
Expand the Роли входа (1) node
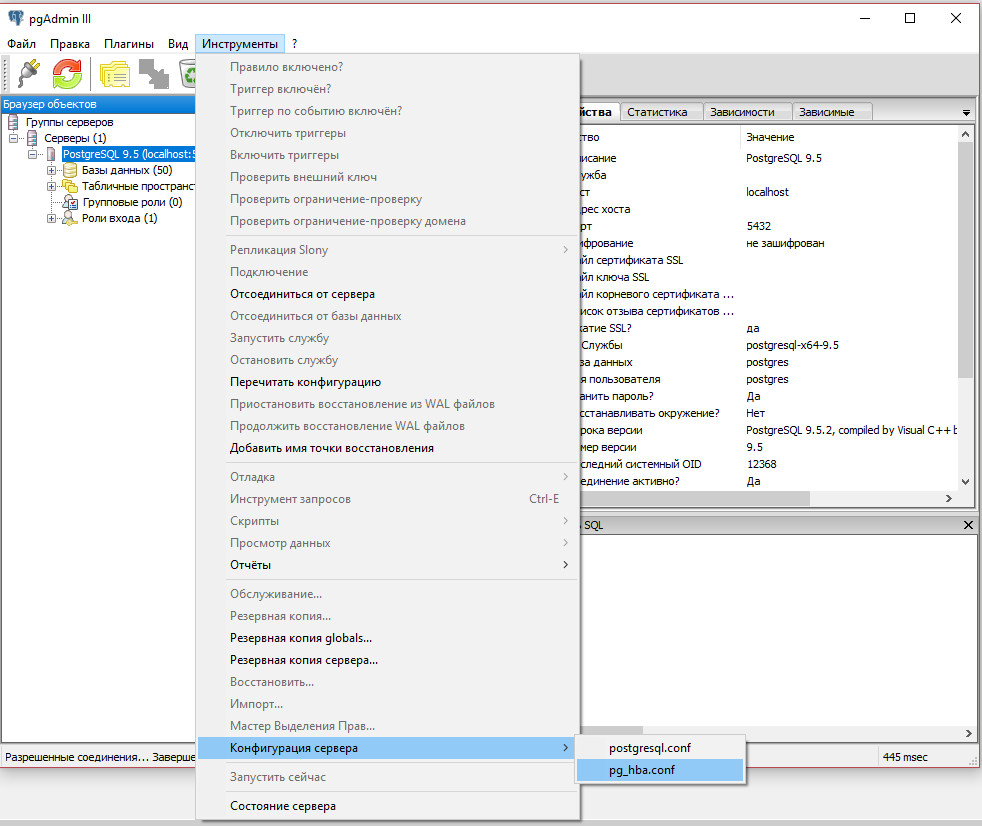[x=51, y=218]
